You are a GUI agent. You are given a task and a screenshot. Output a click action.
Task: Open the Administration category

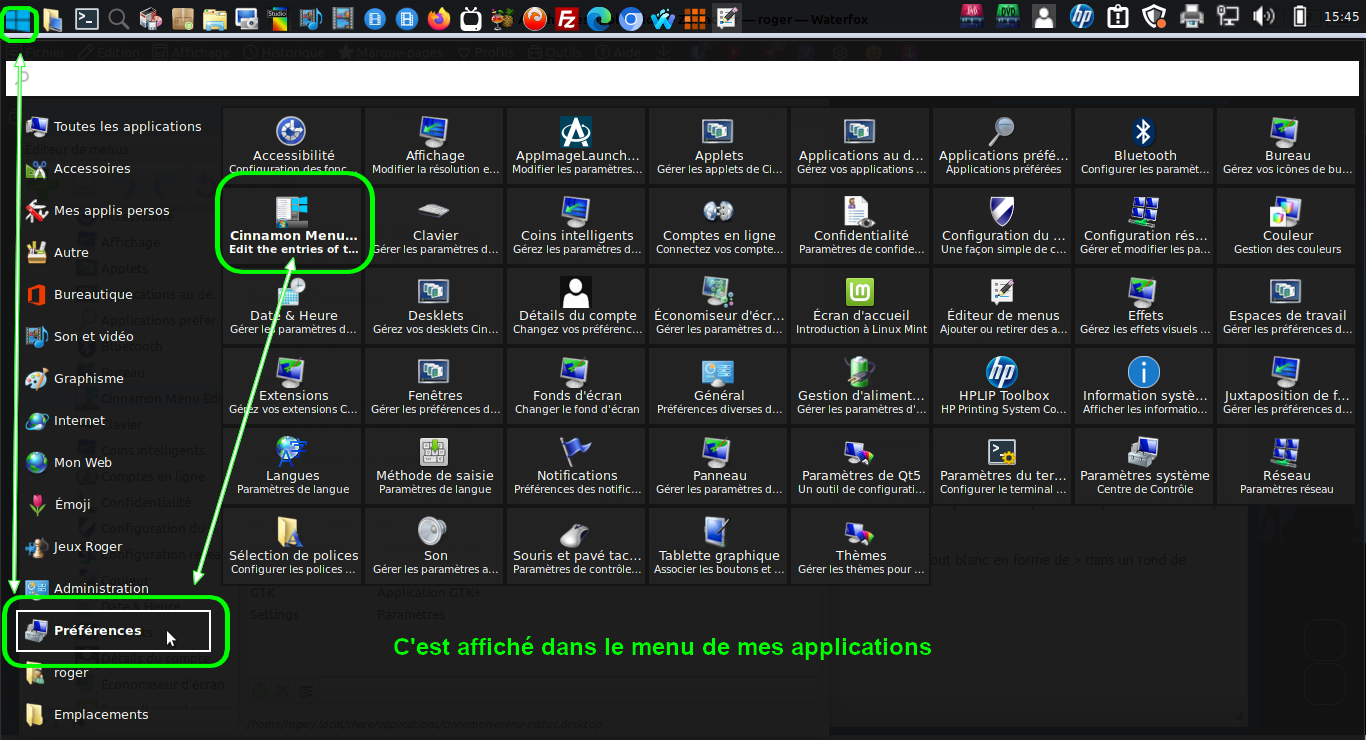[x=100, y=589]
